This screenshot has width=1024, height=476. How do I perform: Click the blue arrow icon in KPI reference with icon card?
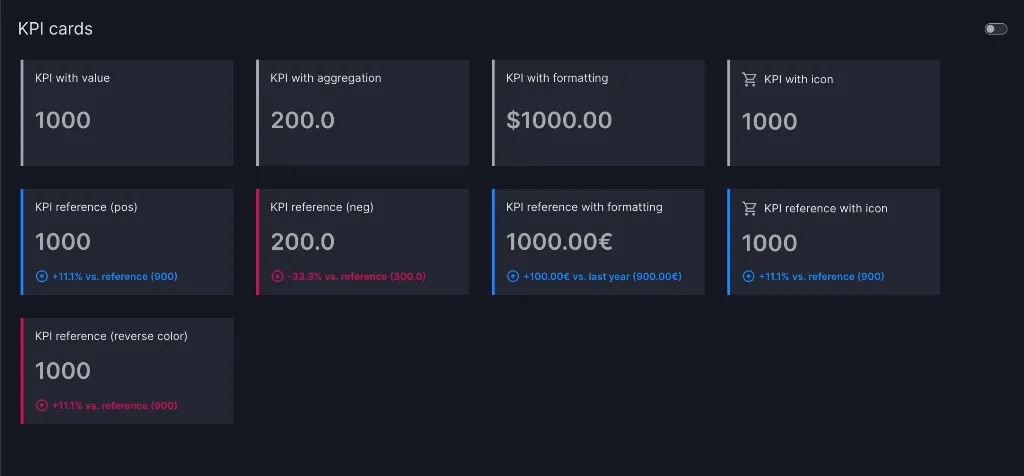click(x=748, y=276)
